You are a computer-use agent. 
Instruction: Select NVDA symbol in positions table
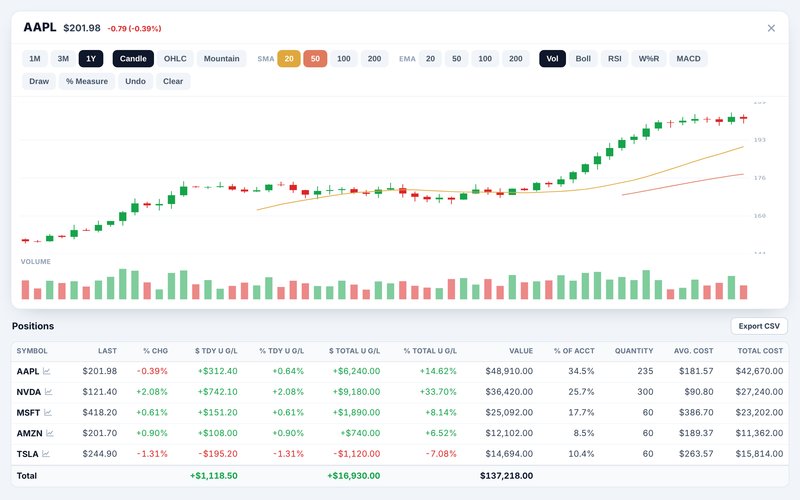click(x=29, y=392)
